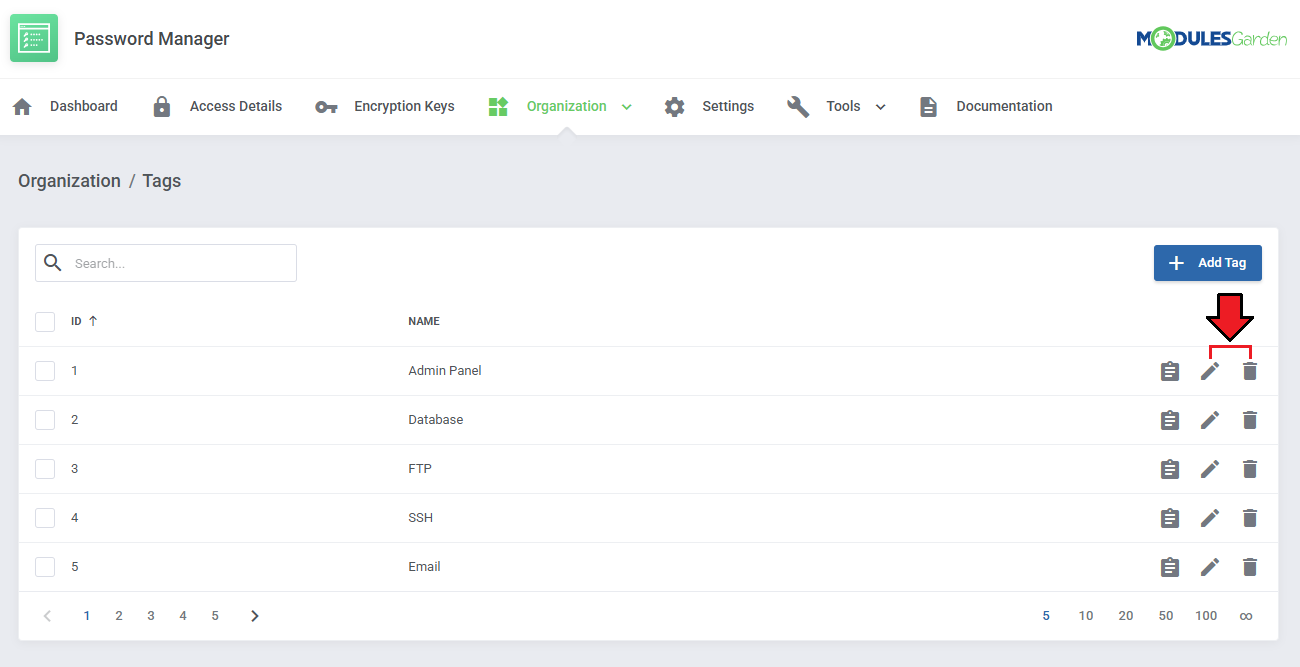This screenshot has width=1300, height=667.
Task: Open clipboard details for SSH tag
Action: coord(1170,518)
